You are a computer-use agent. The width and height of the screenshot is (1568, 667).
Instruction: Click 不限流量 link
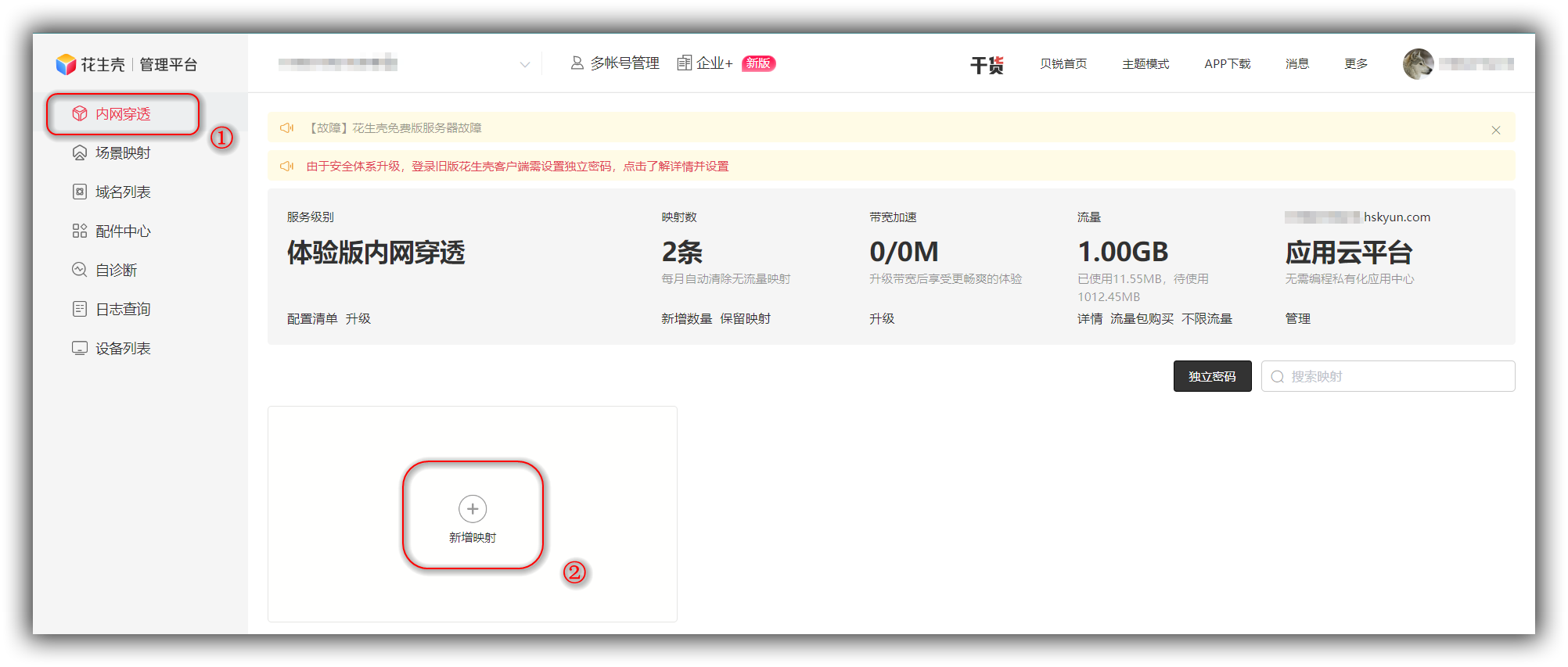pyautogui.click(x=1207, y=318)
